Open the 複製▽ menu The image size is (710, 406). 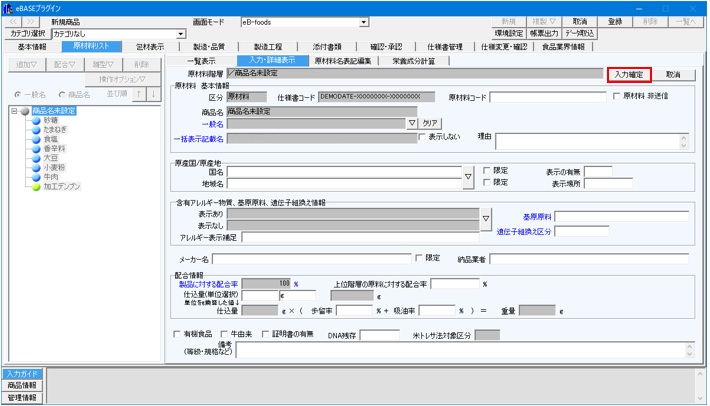pos(544,21)
